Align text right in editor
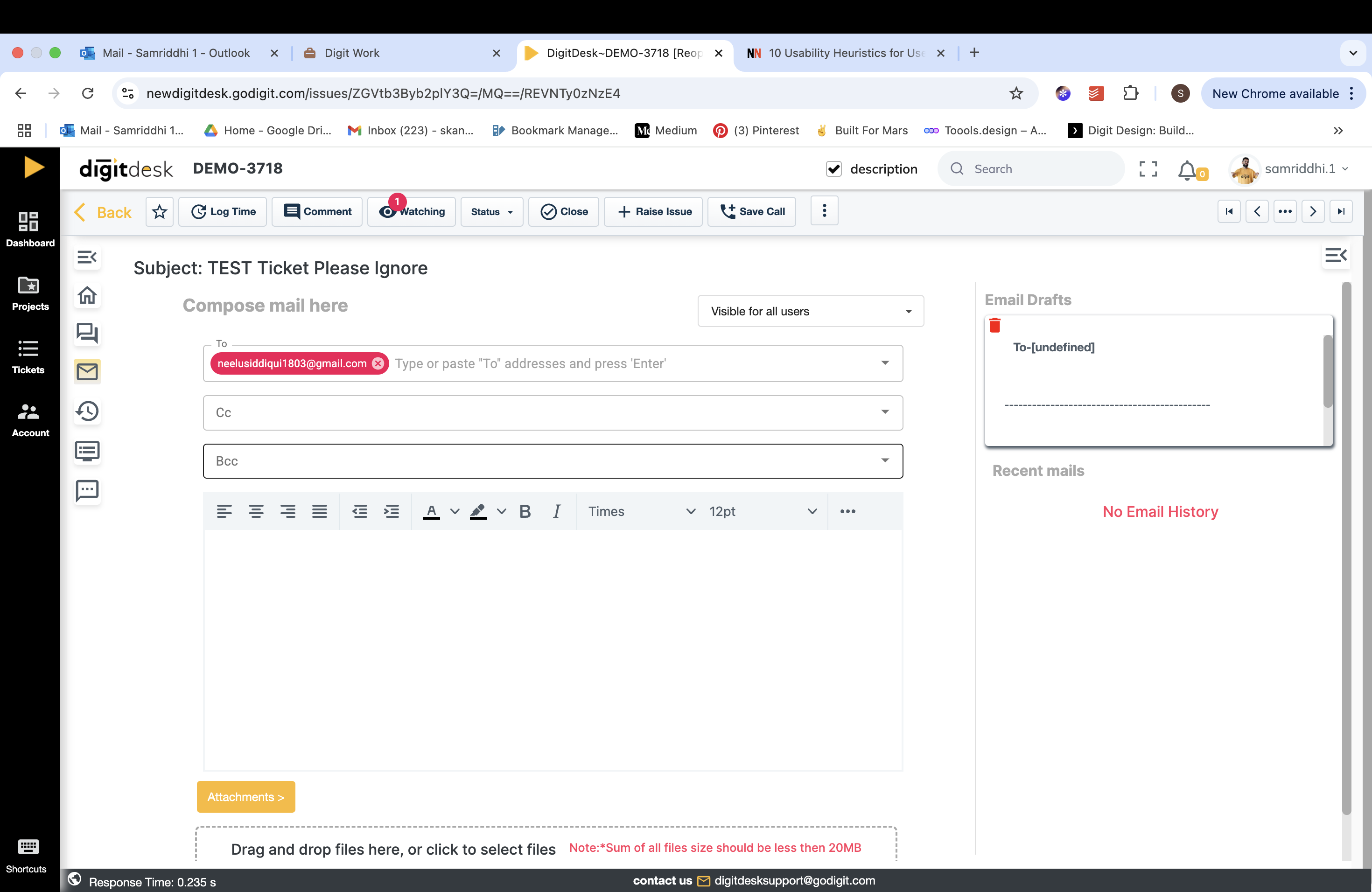 tap(287, 511)
